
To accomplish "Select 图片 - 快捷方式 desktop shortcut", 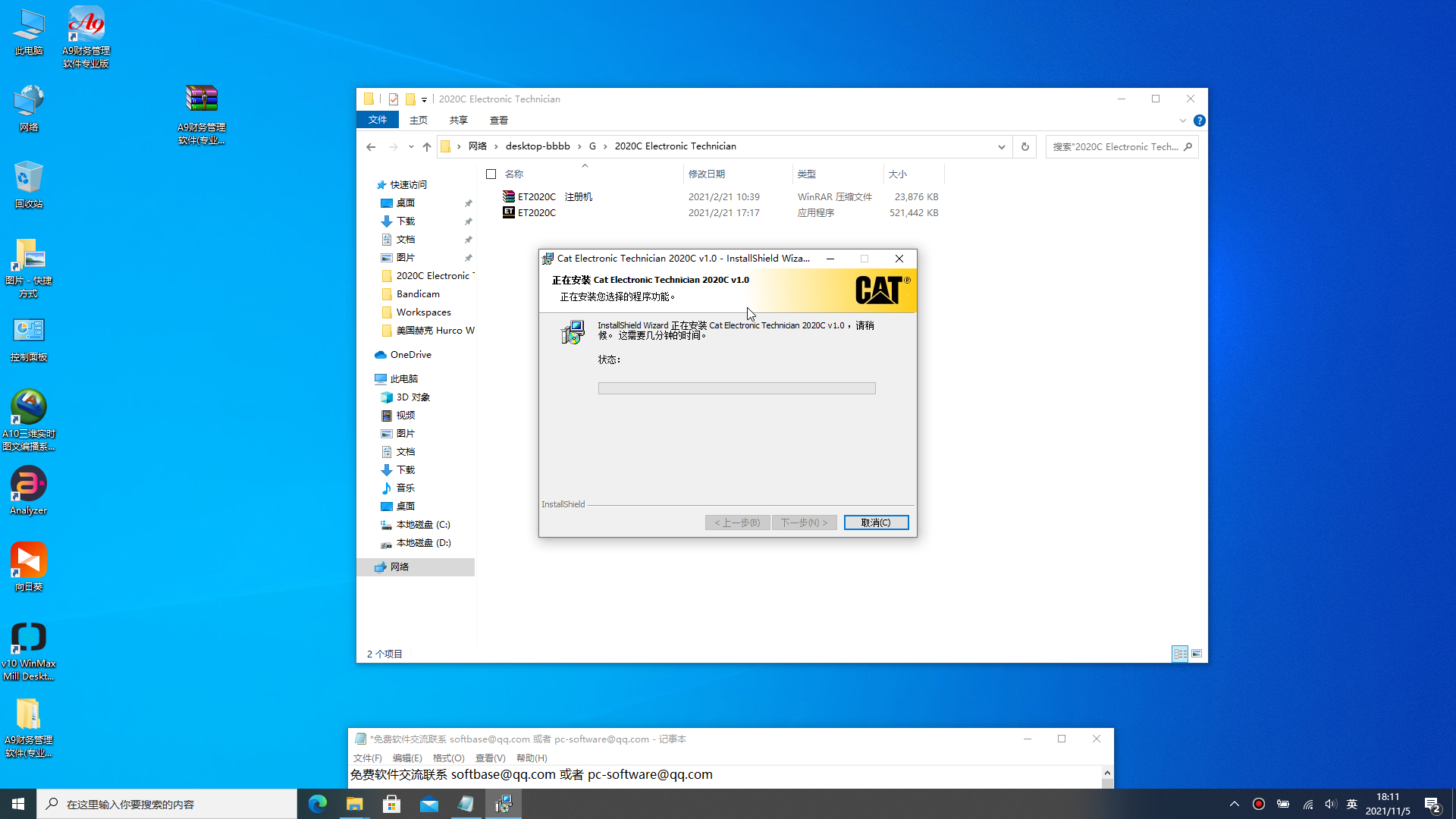I will click(29, 267).
